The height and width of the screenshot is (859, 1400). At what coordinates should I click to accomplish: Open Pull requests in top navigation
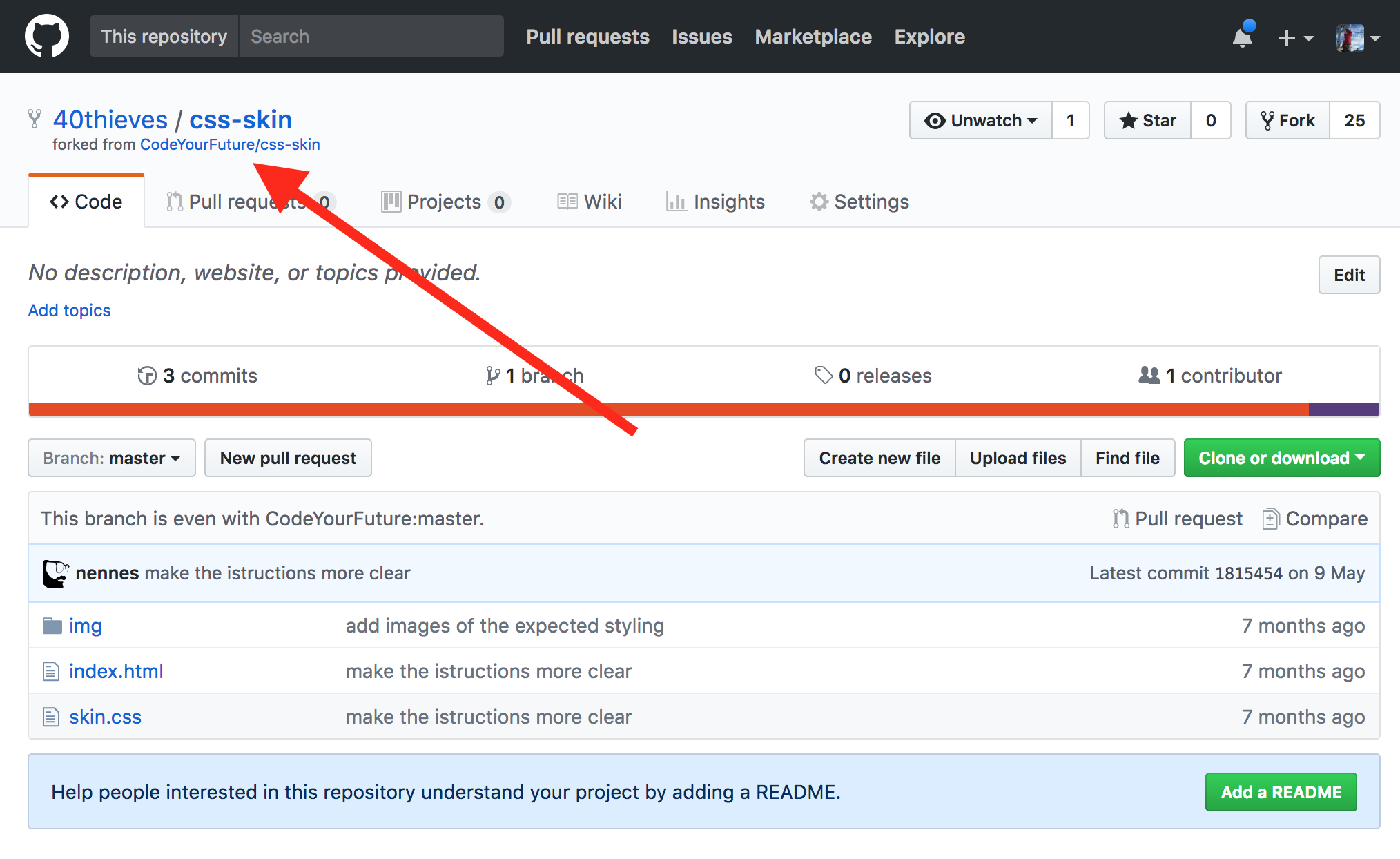coord(587,37)
